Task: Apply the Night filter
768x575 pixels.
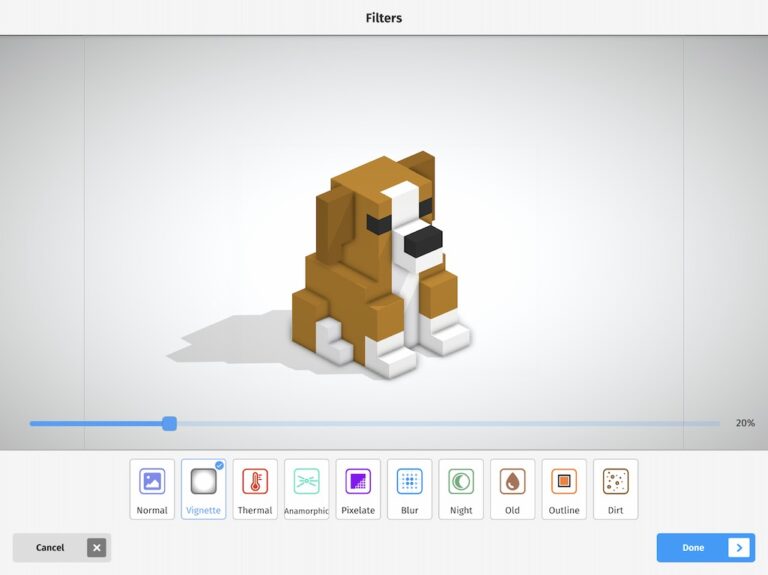Action: pyautogui.click(x=461, y=489)
